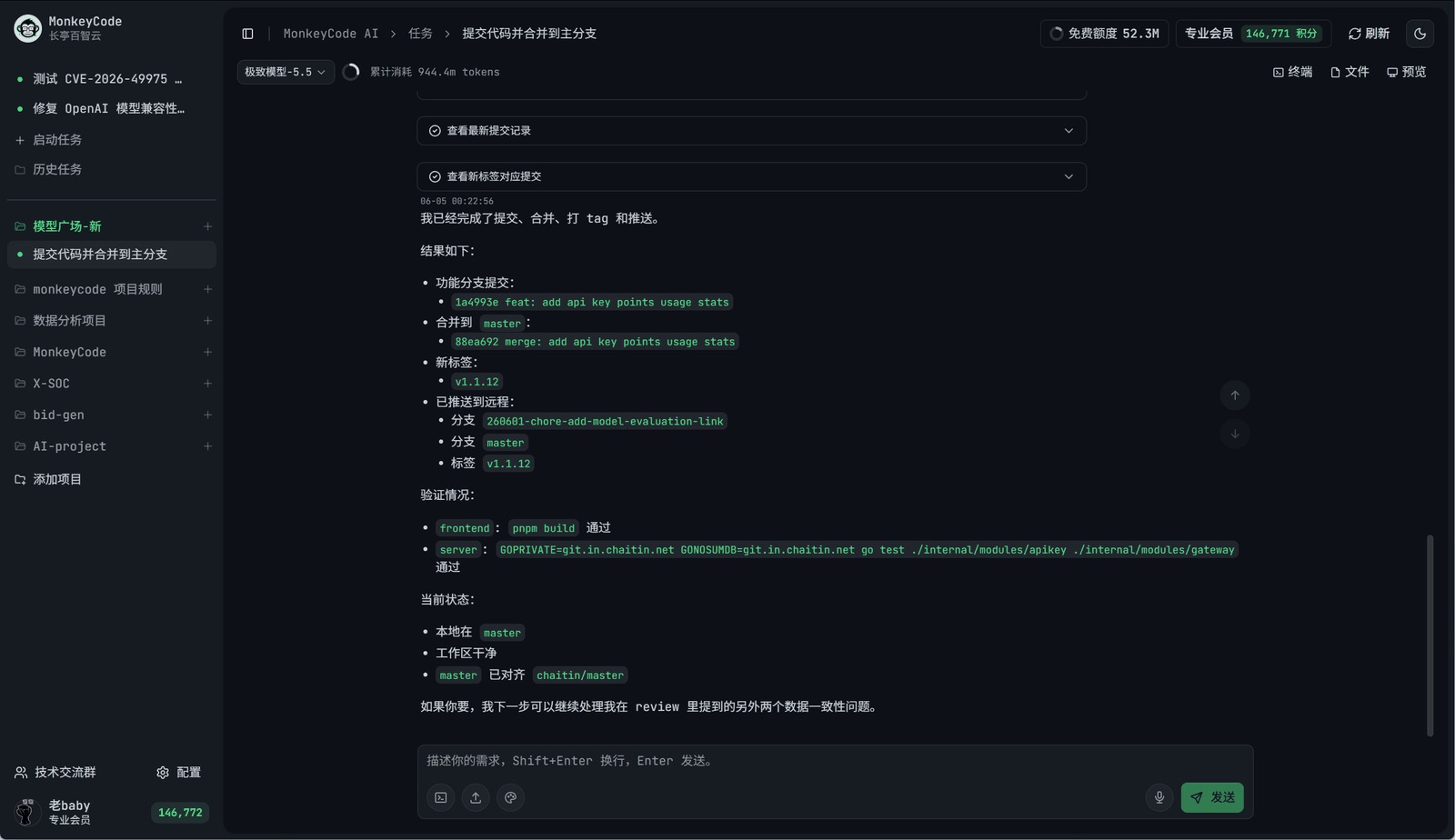Image resolution: width=1455 pixels, height=840 pixels.
Task: Add task to monkeycode 项目规则 plus icon
Action: 207,289
